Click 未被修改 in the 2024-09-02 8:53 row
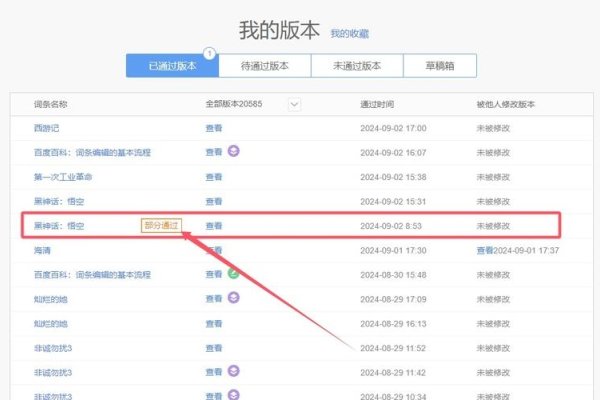600x400 pixels. click(493, 226)
